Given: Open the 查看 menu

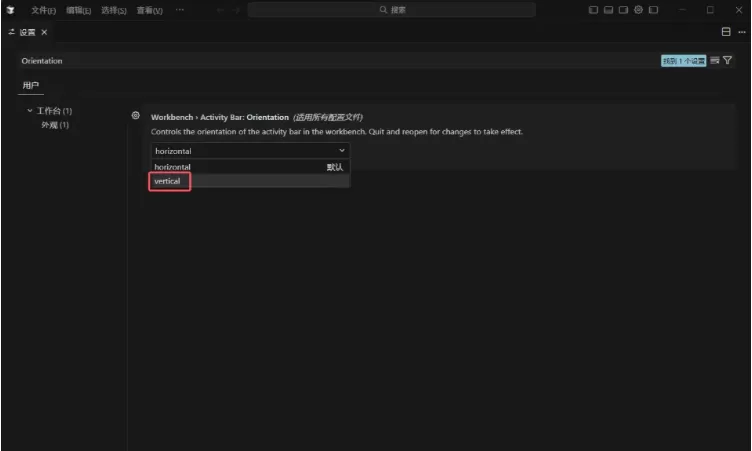Looking at the screenshot, I should coord(149,10).
